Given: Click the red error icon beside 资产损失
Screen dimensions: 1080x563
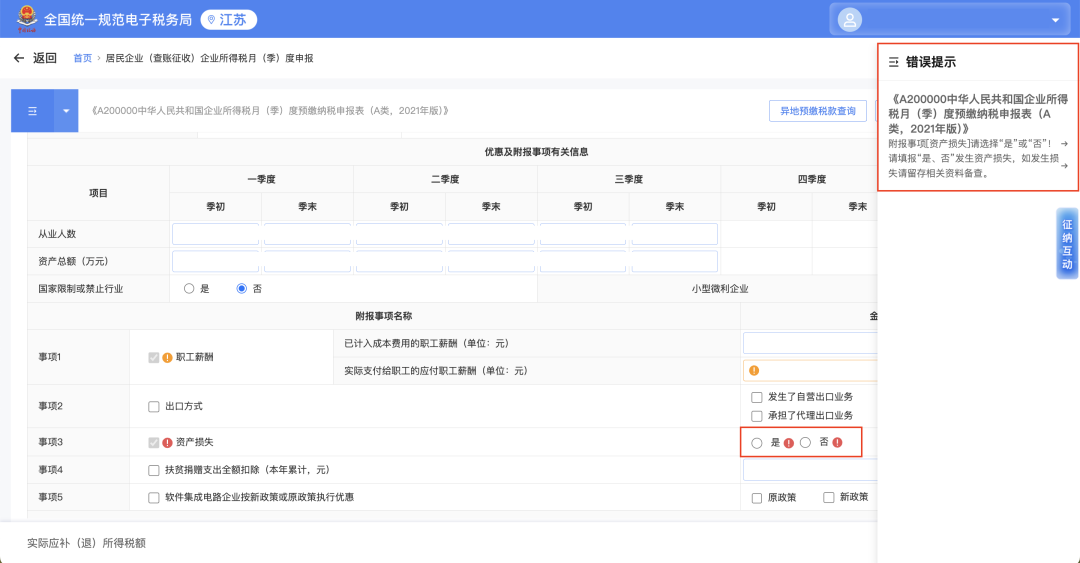Looking at the screenshot, I should click(167, 443).
